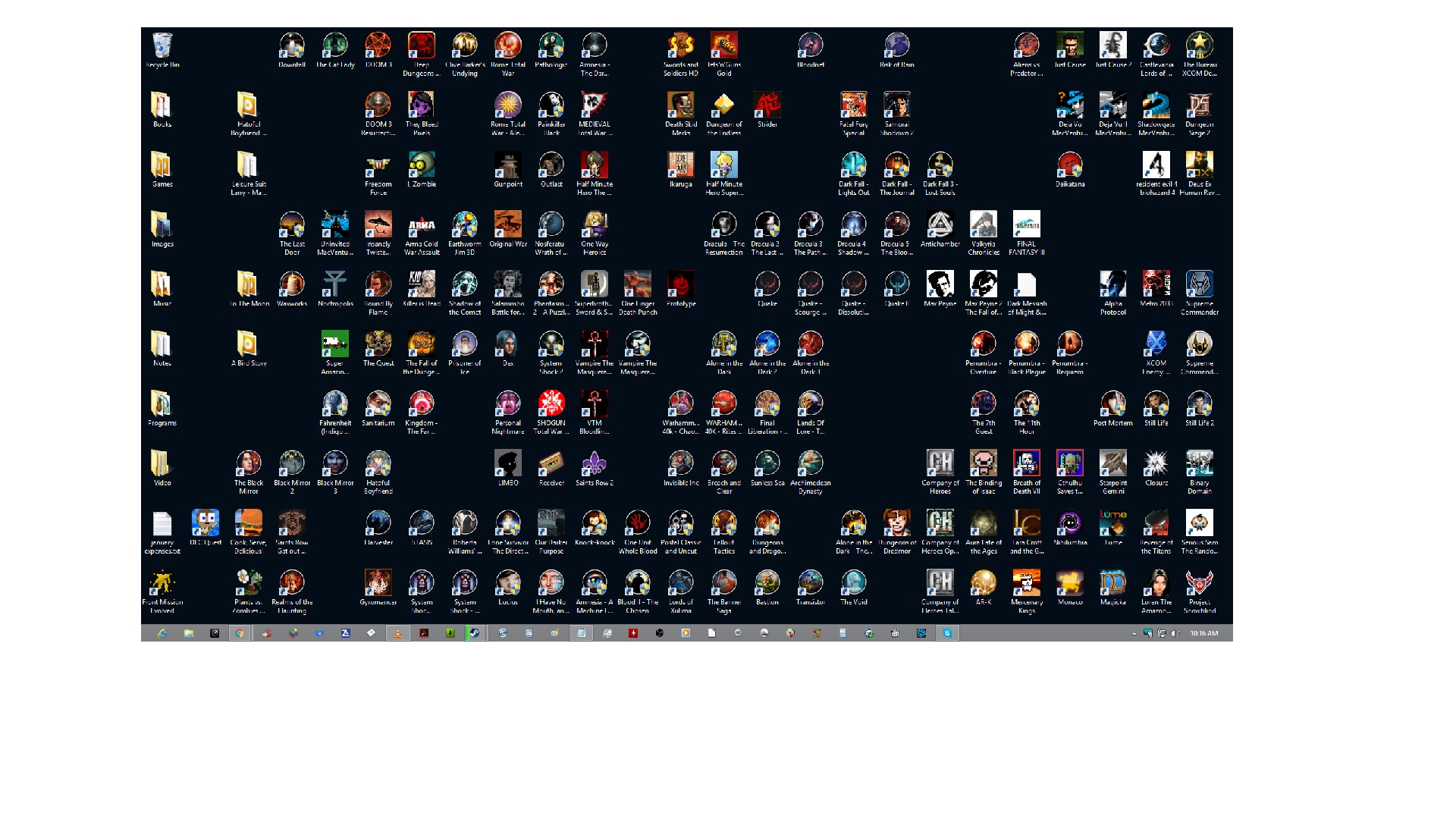The image size is (1456, 819).
Task: Launch the Alpha Protocol shortcut
Action: coord(1113,293)
